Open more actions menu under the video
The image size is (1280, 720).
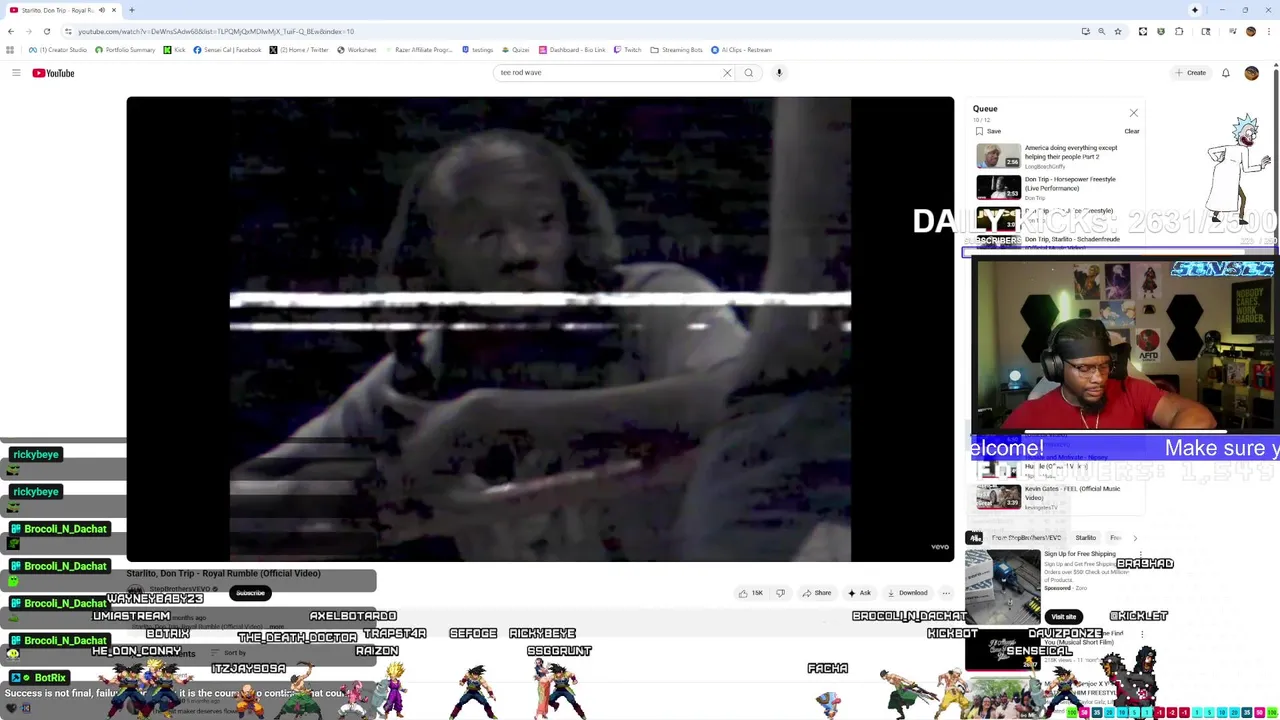(946, 593)
